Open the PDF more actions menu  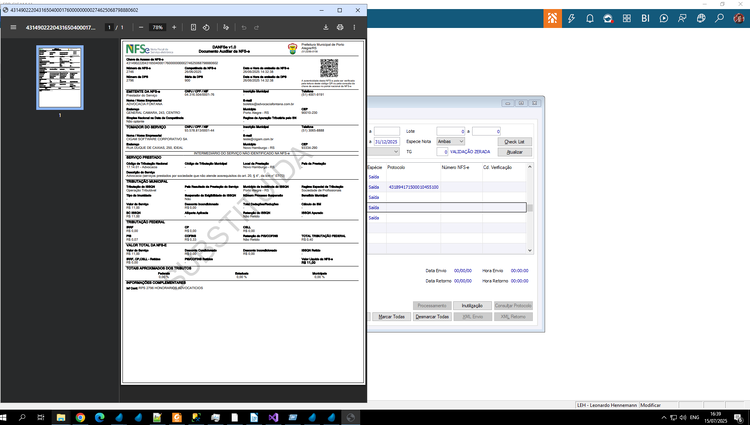click(354, 27)
